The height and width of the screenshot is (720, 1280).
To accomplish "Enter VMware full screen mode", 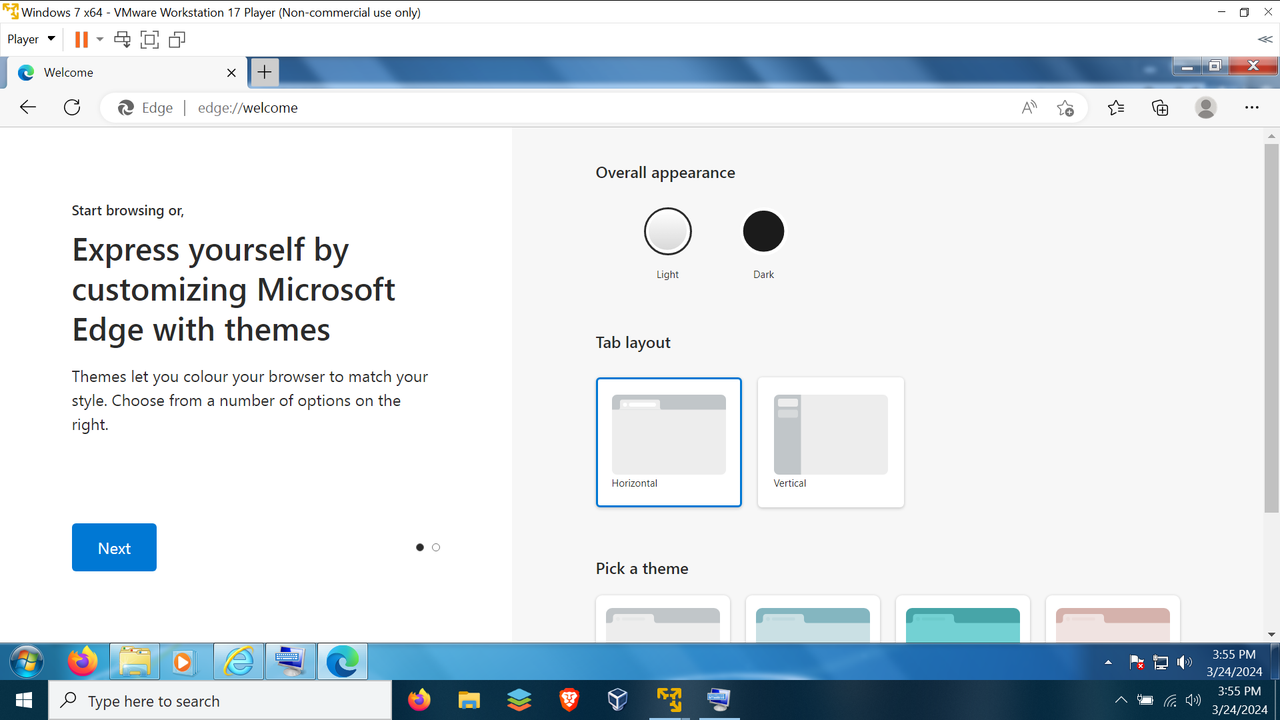I will [150, 40].
